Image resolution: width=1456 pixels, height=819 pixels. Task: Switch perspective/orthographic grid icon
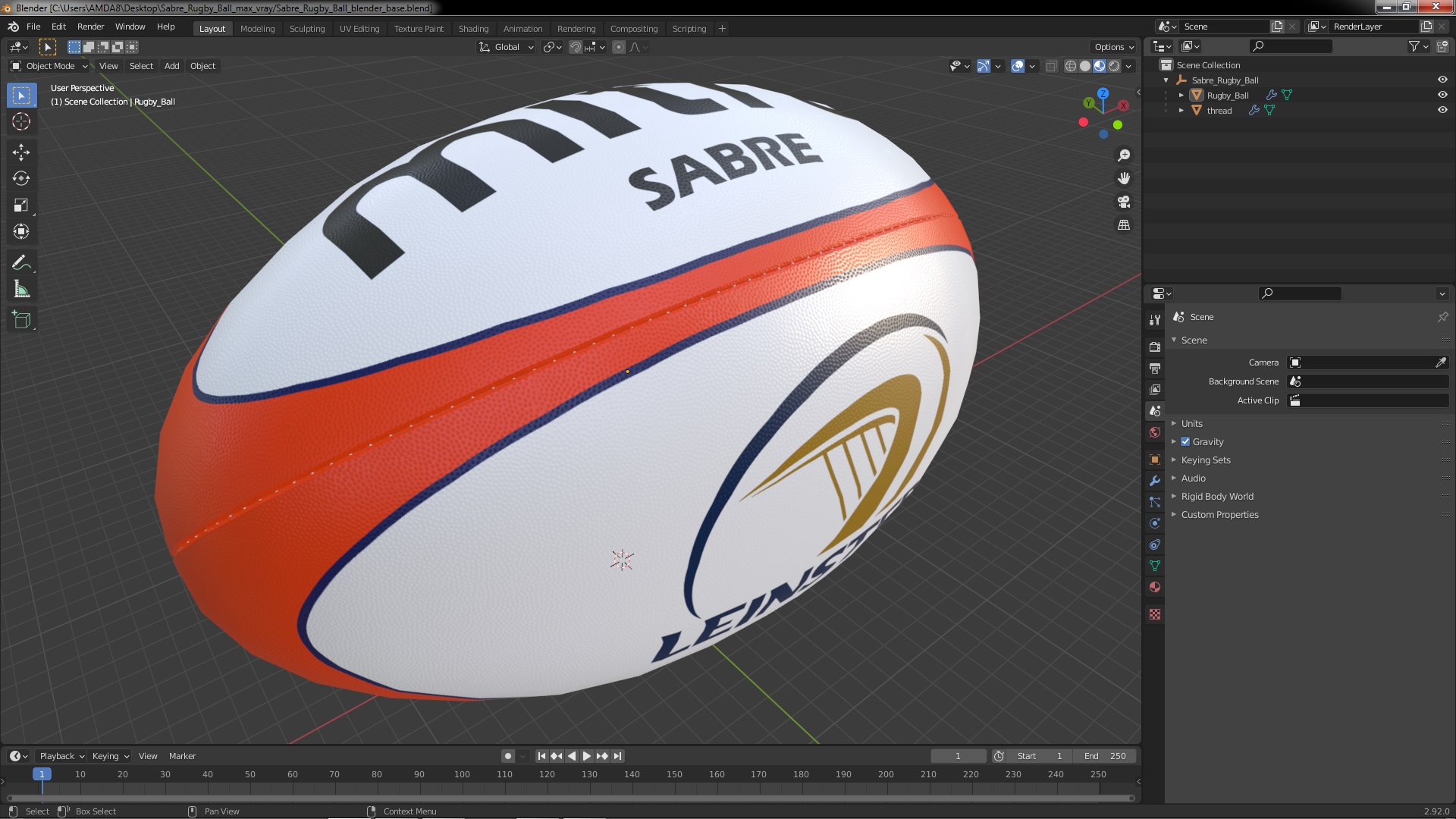[1124, 225]
